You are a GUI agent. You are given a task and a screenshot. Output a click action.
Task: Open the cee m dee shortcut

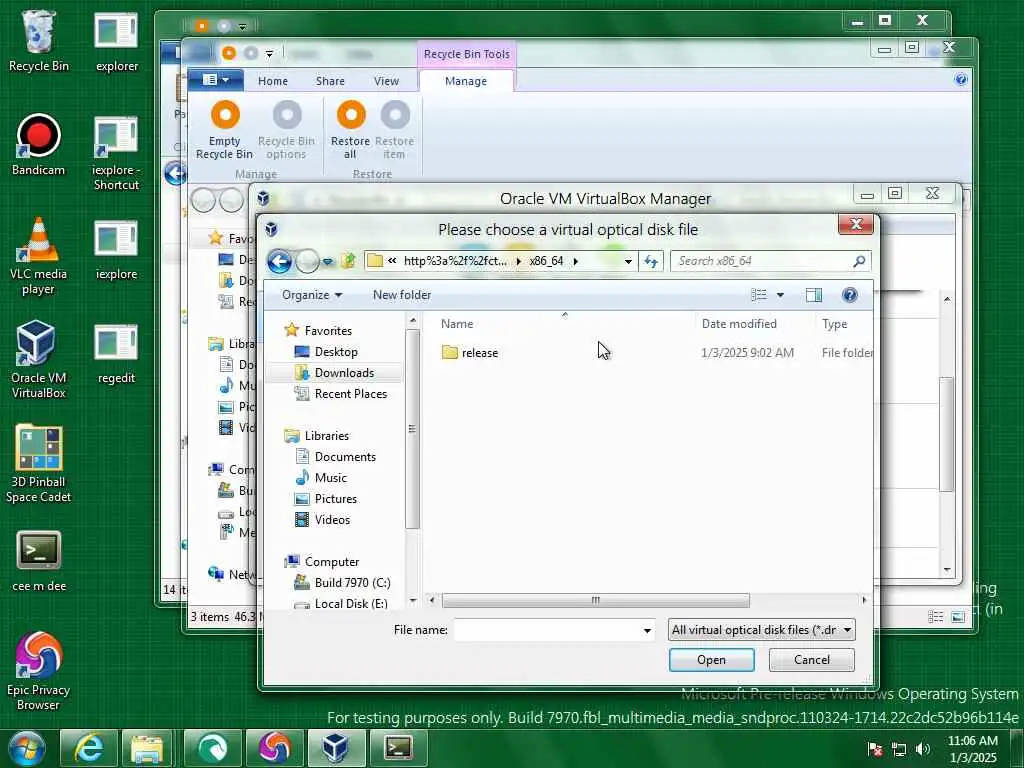(x=39, y=560)
